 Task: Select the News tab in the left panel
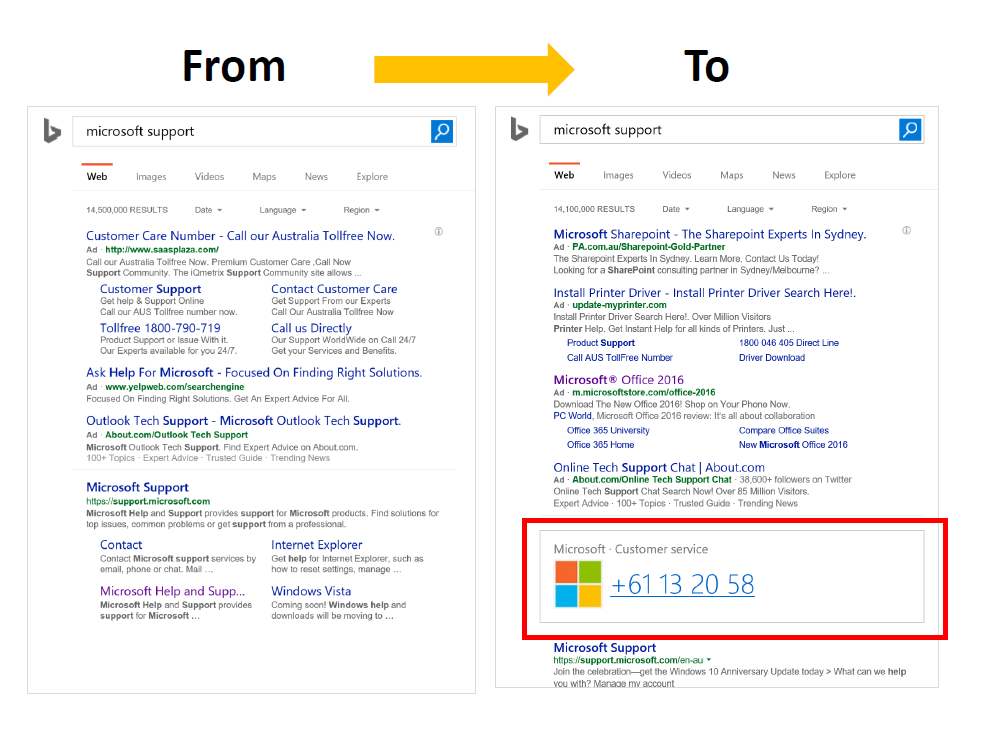(x=316, y=177)
